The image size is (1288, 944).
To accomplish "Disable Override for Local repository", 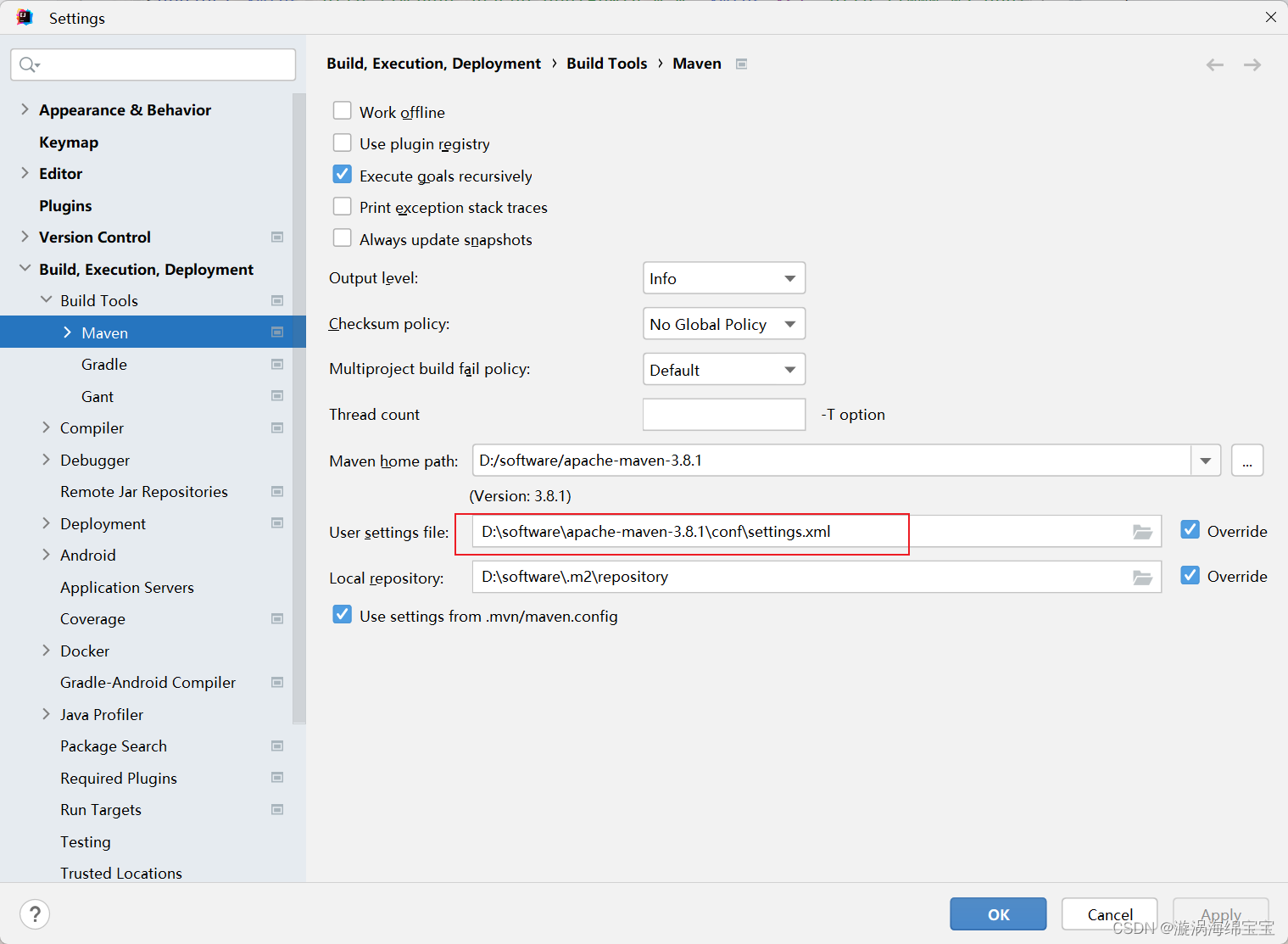I will point(1190,576).
